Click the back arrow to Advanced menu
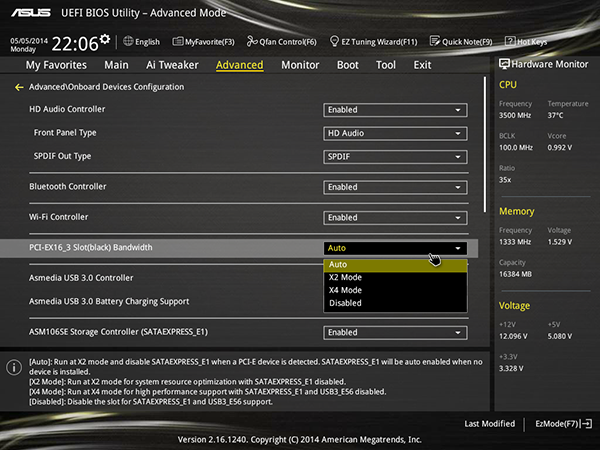The height and width of the screenshot is (450, 600). point(19,88)
